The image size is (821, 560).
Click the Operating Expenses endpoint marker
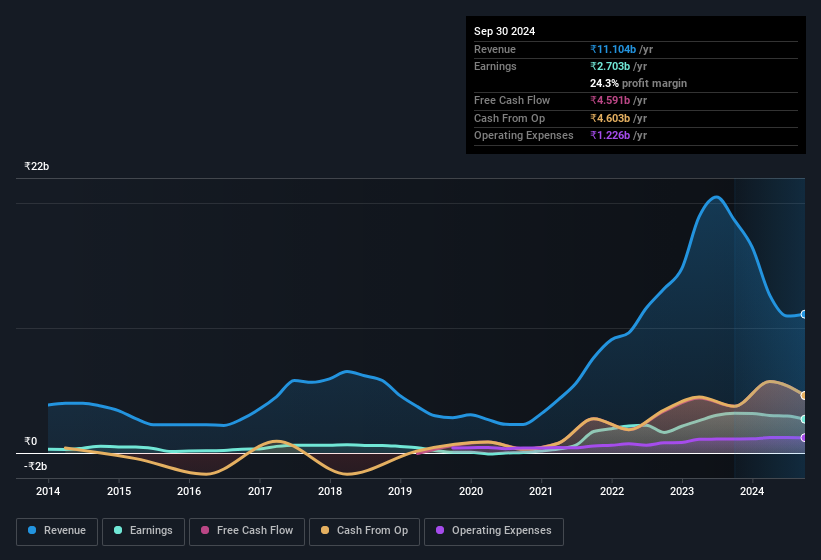(x=804, y=438)
